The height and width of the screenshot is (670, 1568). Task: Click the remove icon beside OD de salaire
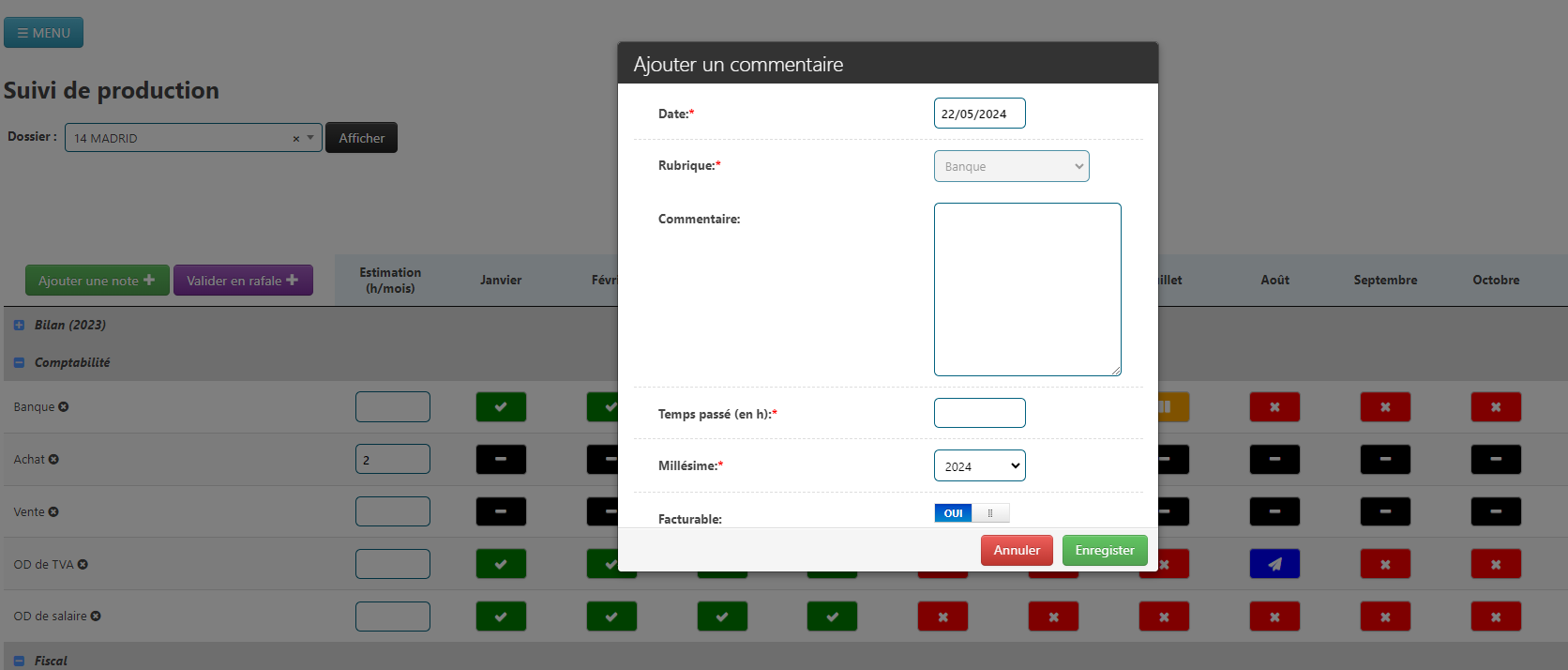click(x=96, y=617)
